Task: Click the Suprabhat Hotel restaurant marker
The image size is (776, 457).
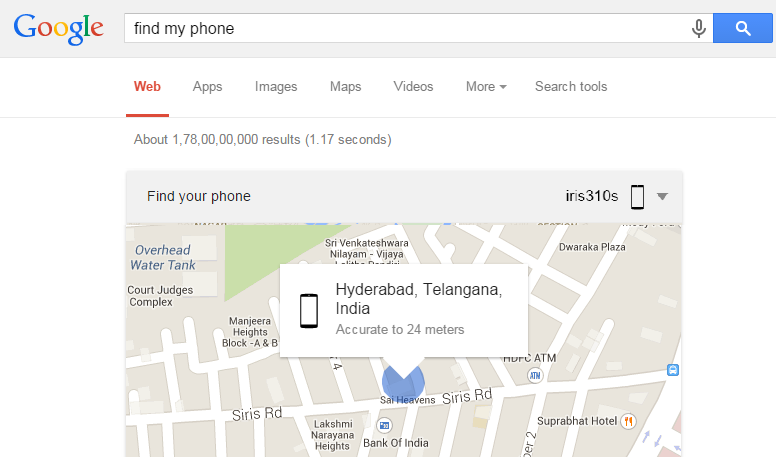Action: 629,421
